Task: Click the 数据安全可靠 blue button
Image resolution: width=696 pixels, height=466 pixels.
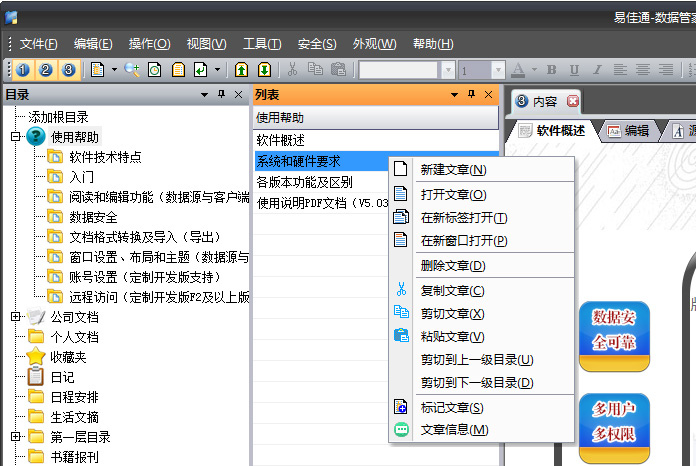Action: coord(614,329)
